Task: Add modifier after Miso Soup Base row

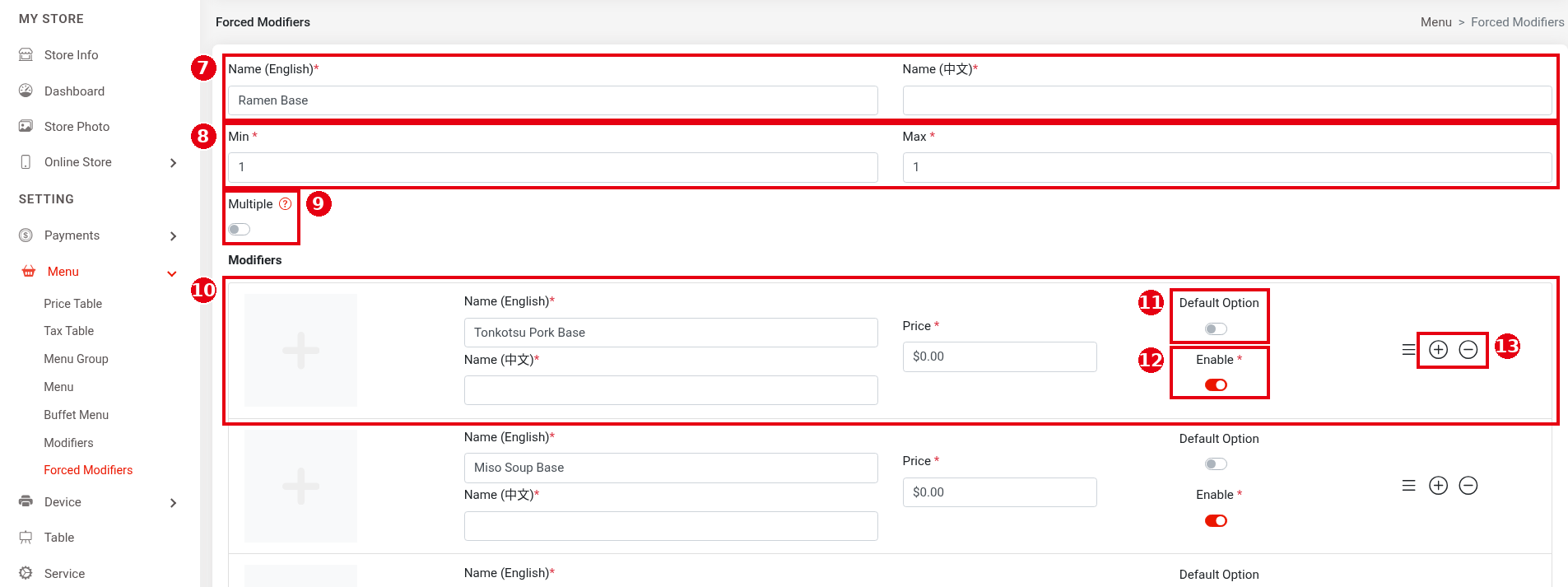Action: [1438, 486]
